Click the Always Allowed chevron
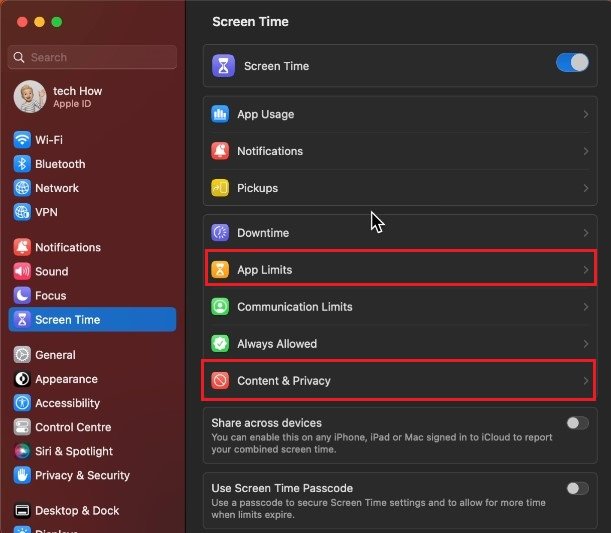 [x=586, y=344]
